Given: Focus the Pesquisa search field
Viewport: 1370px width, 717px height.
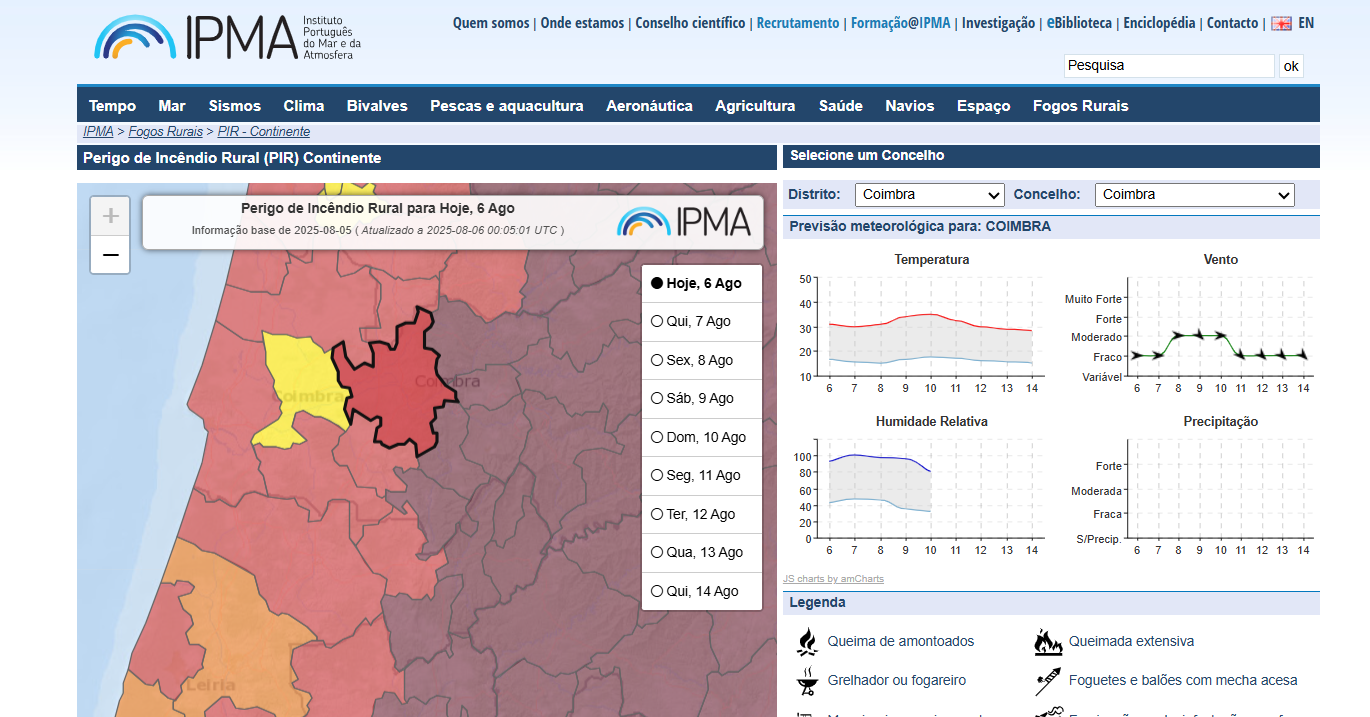Looking at the screenshot, I should tap(1168, 66).
